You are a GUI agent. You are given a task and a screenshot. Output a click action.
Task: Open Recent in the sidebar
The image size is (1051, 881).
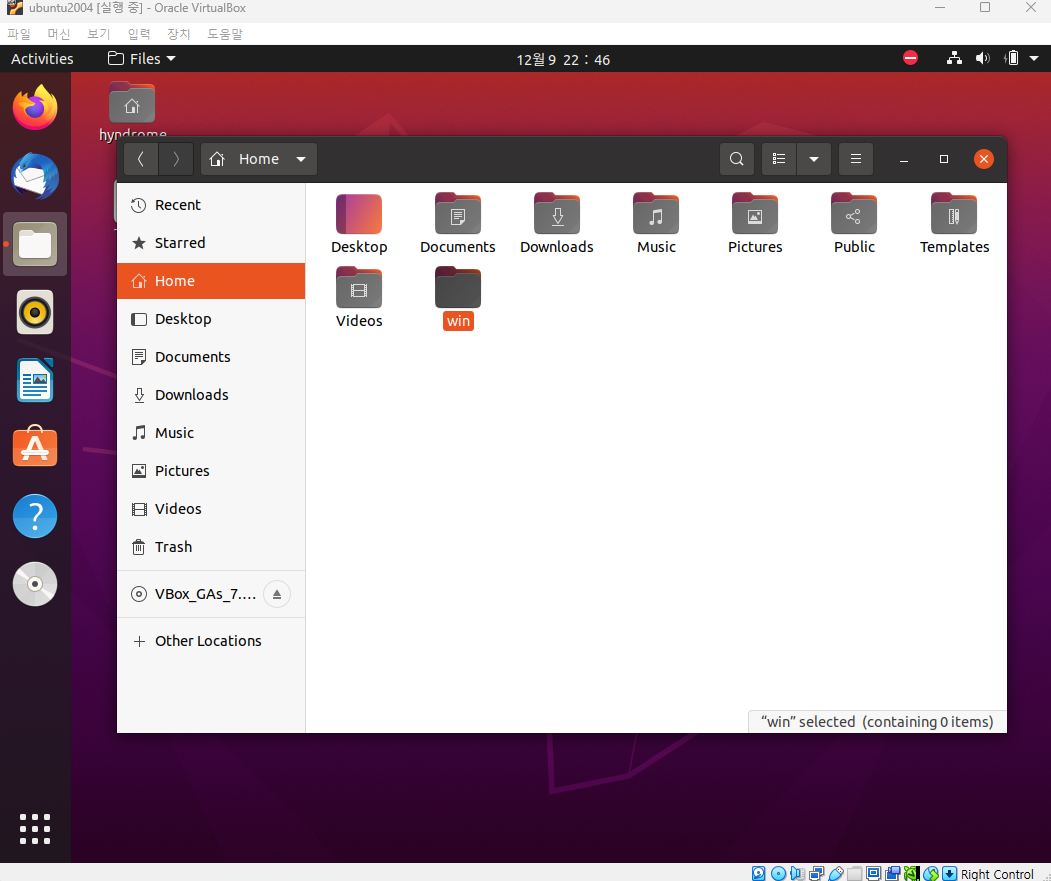211,205
